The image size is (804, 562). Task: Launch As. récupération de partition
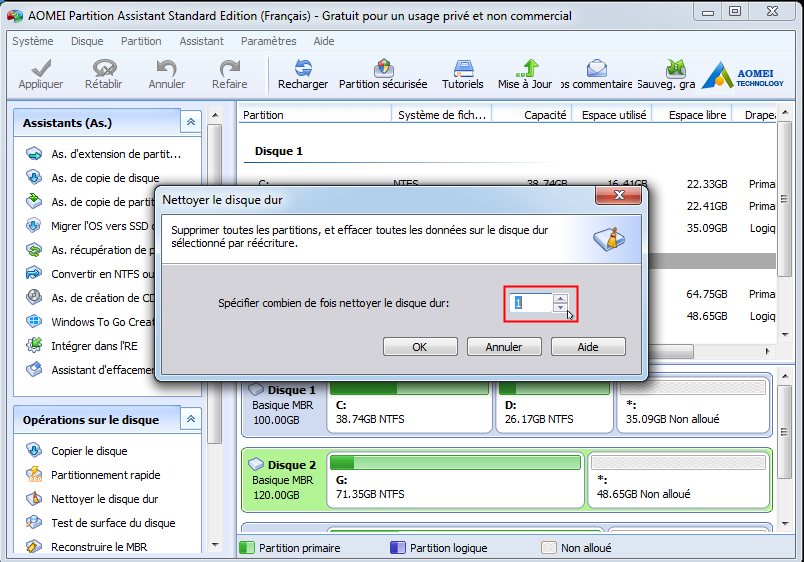pyautogui.click(x=90, y=250)
